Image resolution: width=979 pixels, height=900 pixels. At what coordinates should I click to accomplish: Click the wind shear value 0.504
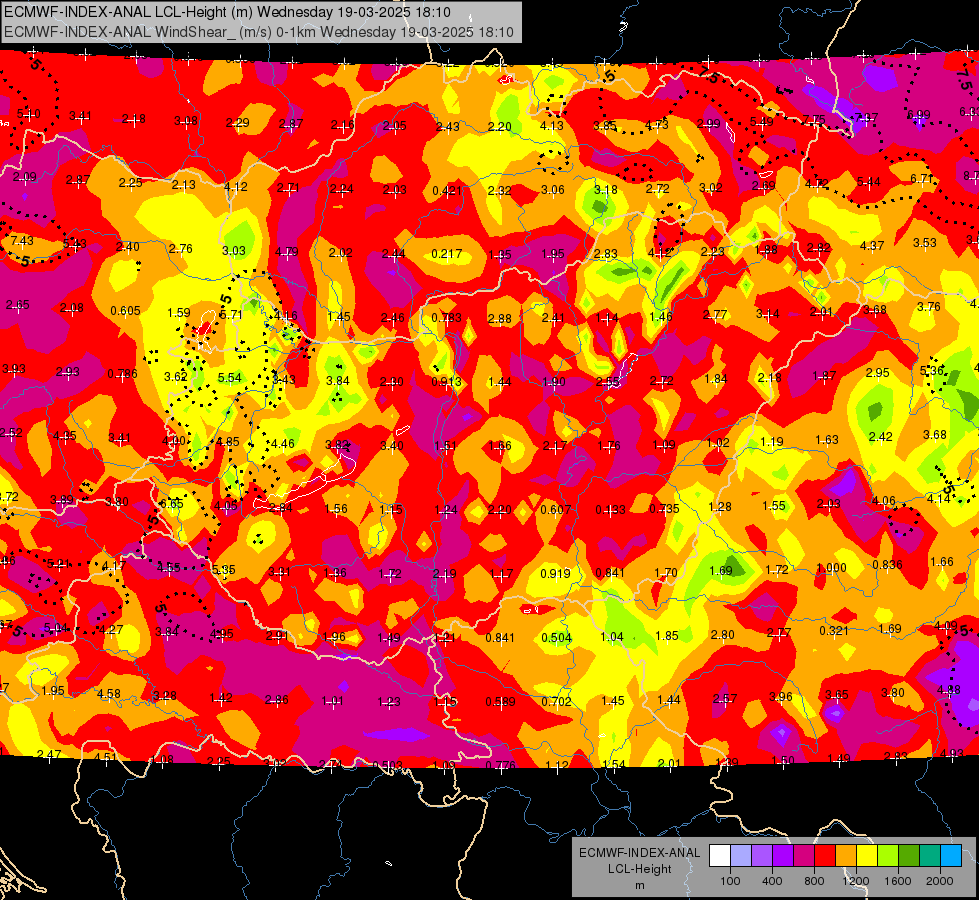click(x=556, y=637)
